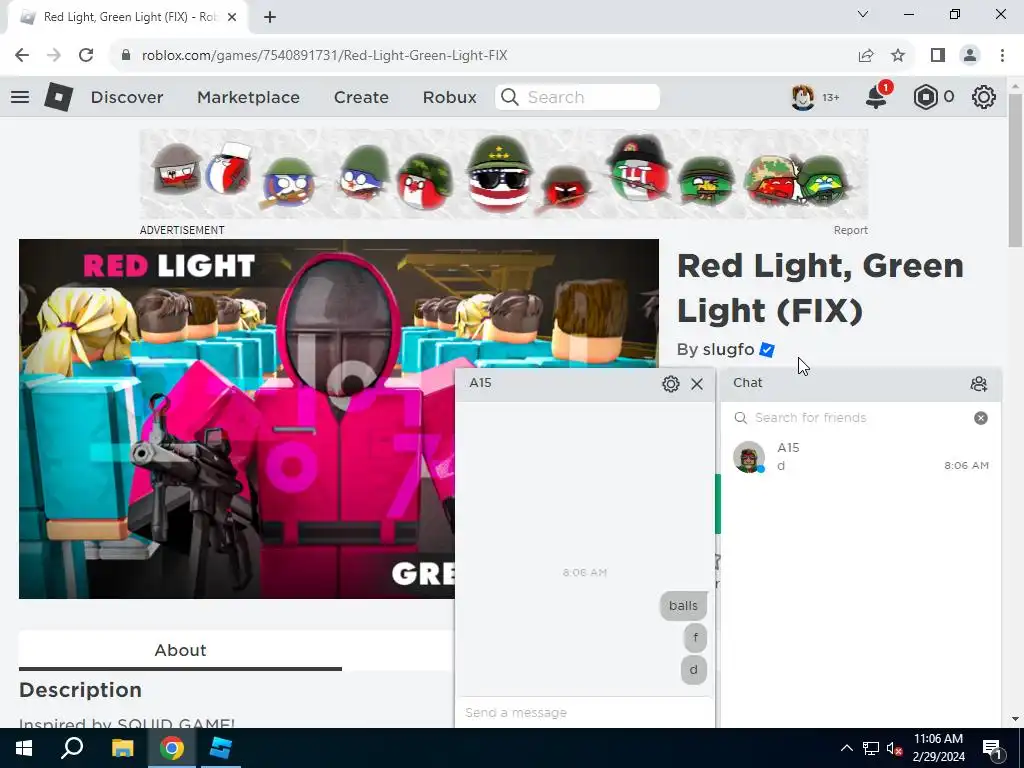The height and width of the screenshot is (768, 1024).
Task: Open the Roblox hamburger navigation menu
Action: 20,97
